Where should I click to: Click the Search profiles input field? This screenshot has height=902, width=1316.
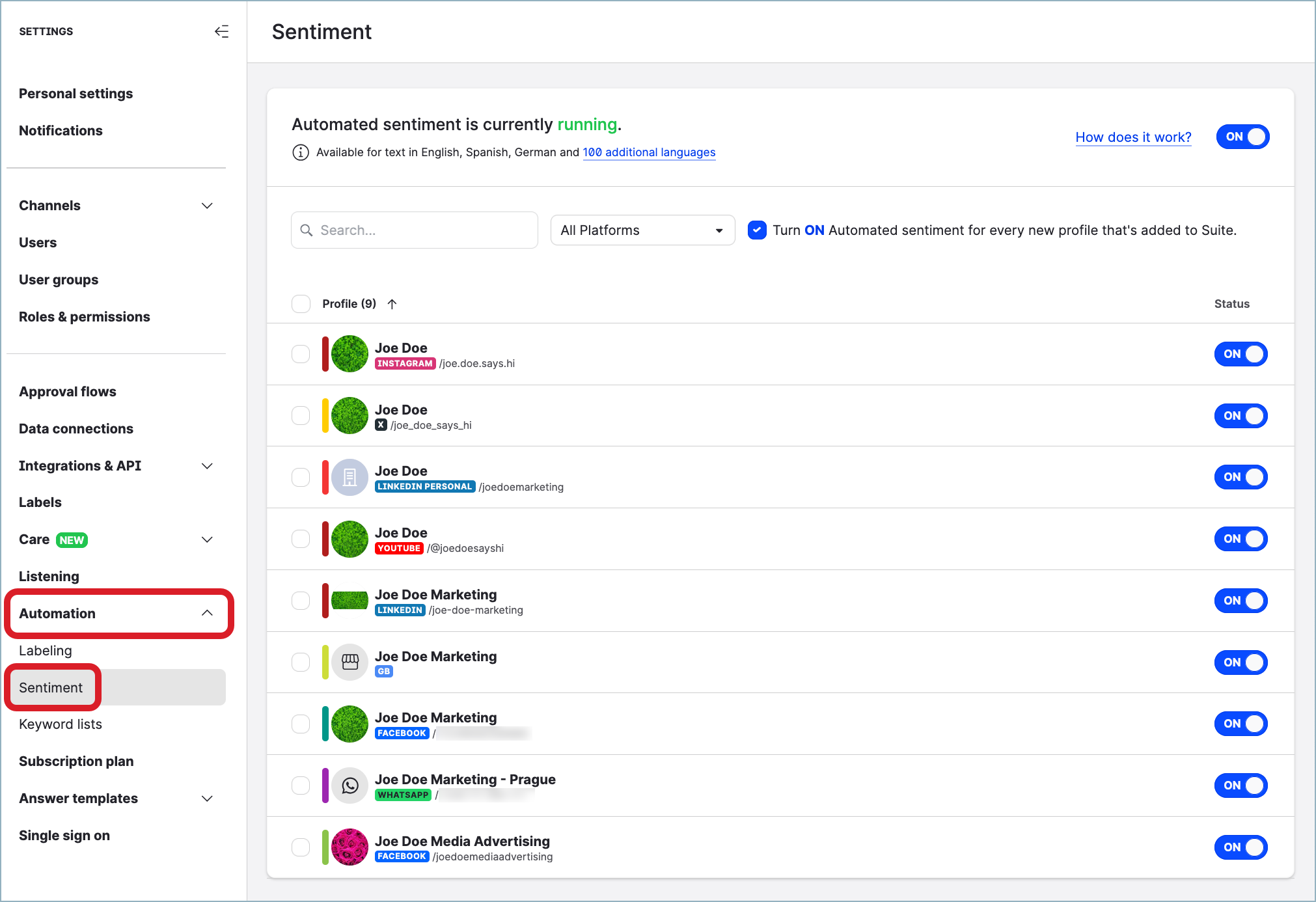tap(413, 230)
